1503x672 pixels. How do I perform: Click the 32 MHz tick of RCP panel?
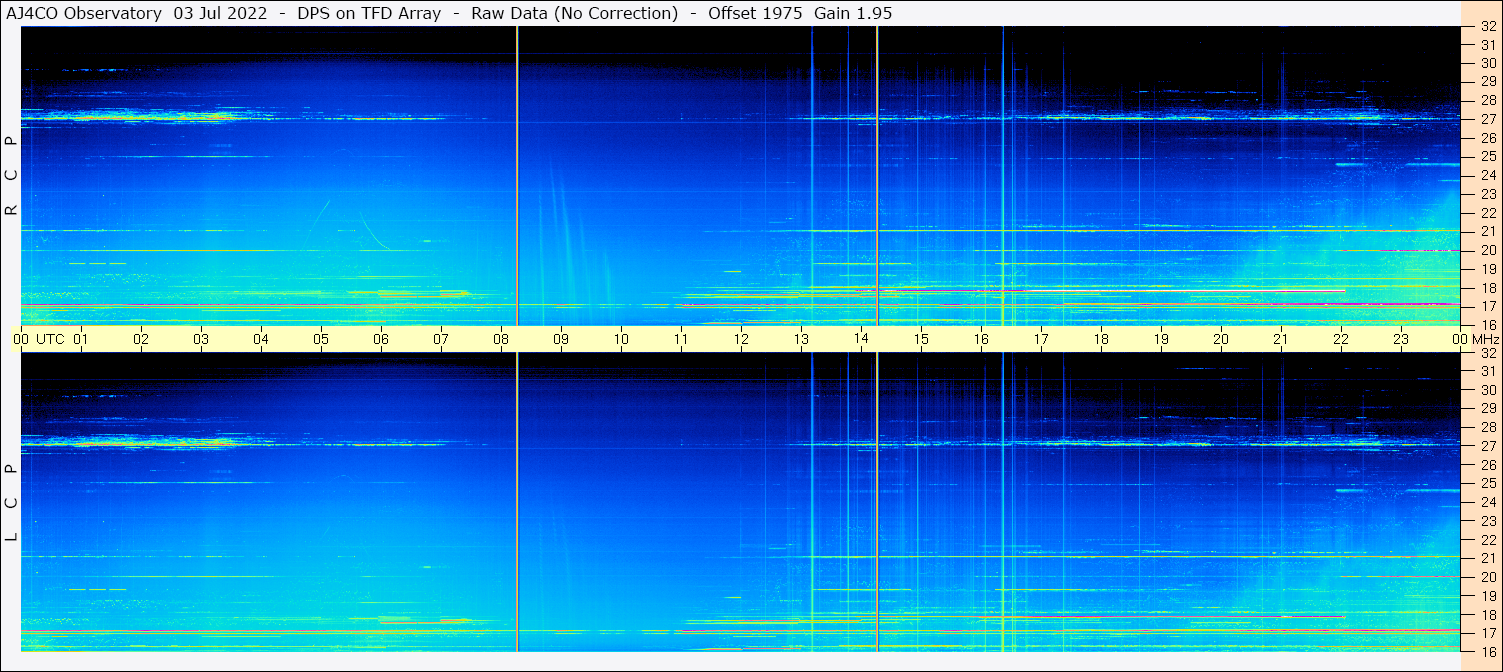(x=1487, y=26)
